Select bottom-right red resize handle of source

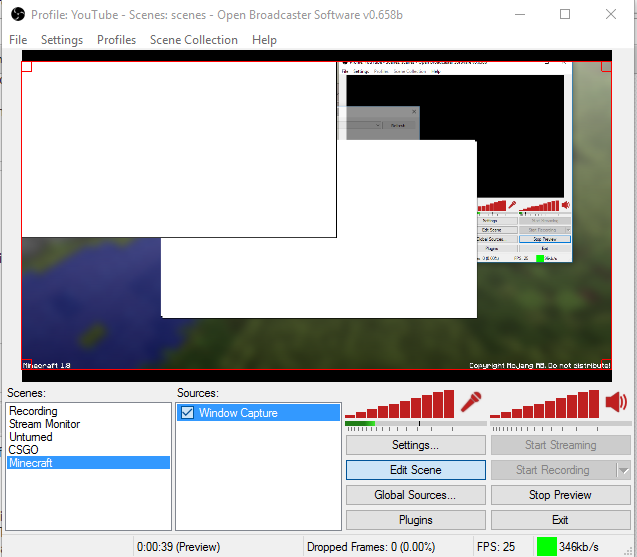pos(607,364)
